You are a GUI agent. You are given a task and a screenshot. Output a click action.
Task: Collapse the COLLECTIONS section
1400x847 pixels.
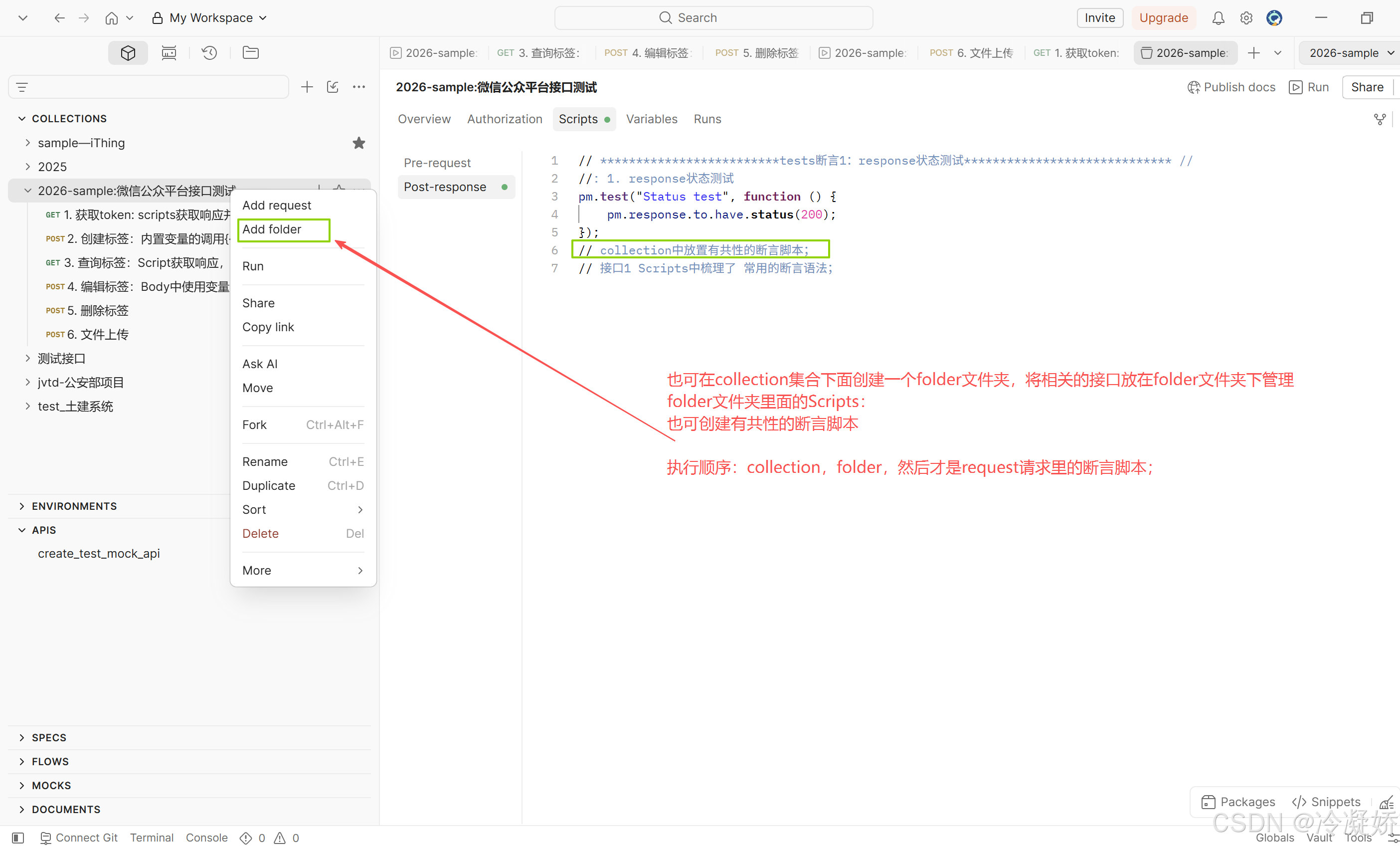click(x=21, y=119)
